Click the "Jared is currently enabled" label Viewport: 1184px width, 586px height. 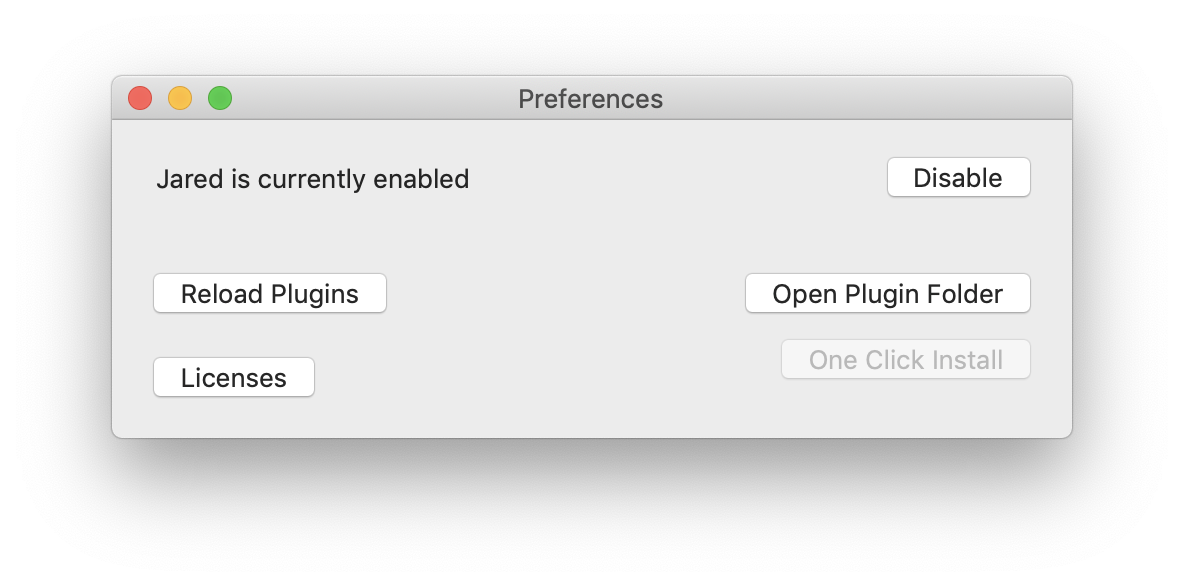(x=312, y=179)
